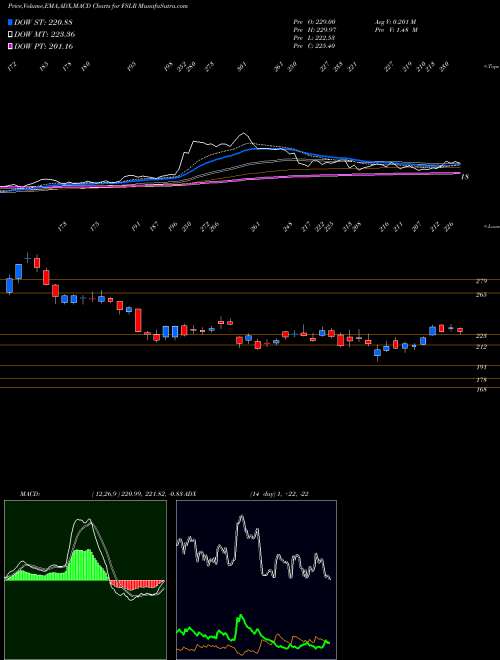Click the tall red candle falling to 225

point(138,320)
